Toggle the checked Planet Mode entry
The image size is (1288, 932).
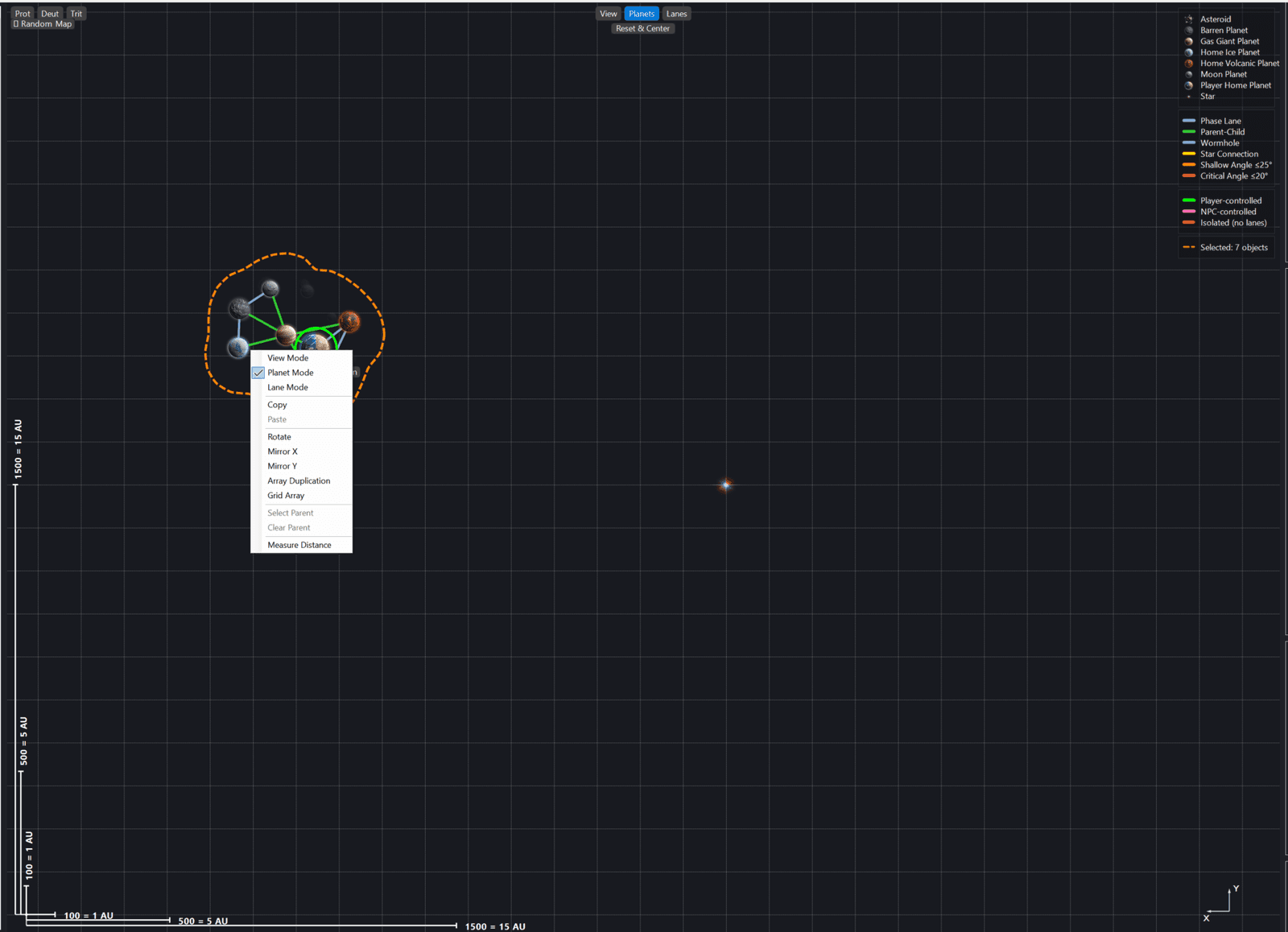click(302, 373)
